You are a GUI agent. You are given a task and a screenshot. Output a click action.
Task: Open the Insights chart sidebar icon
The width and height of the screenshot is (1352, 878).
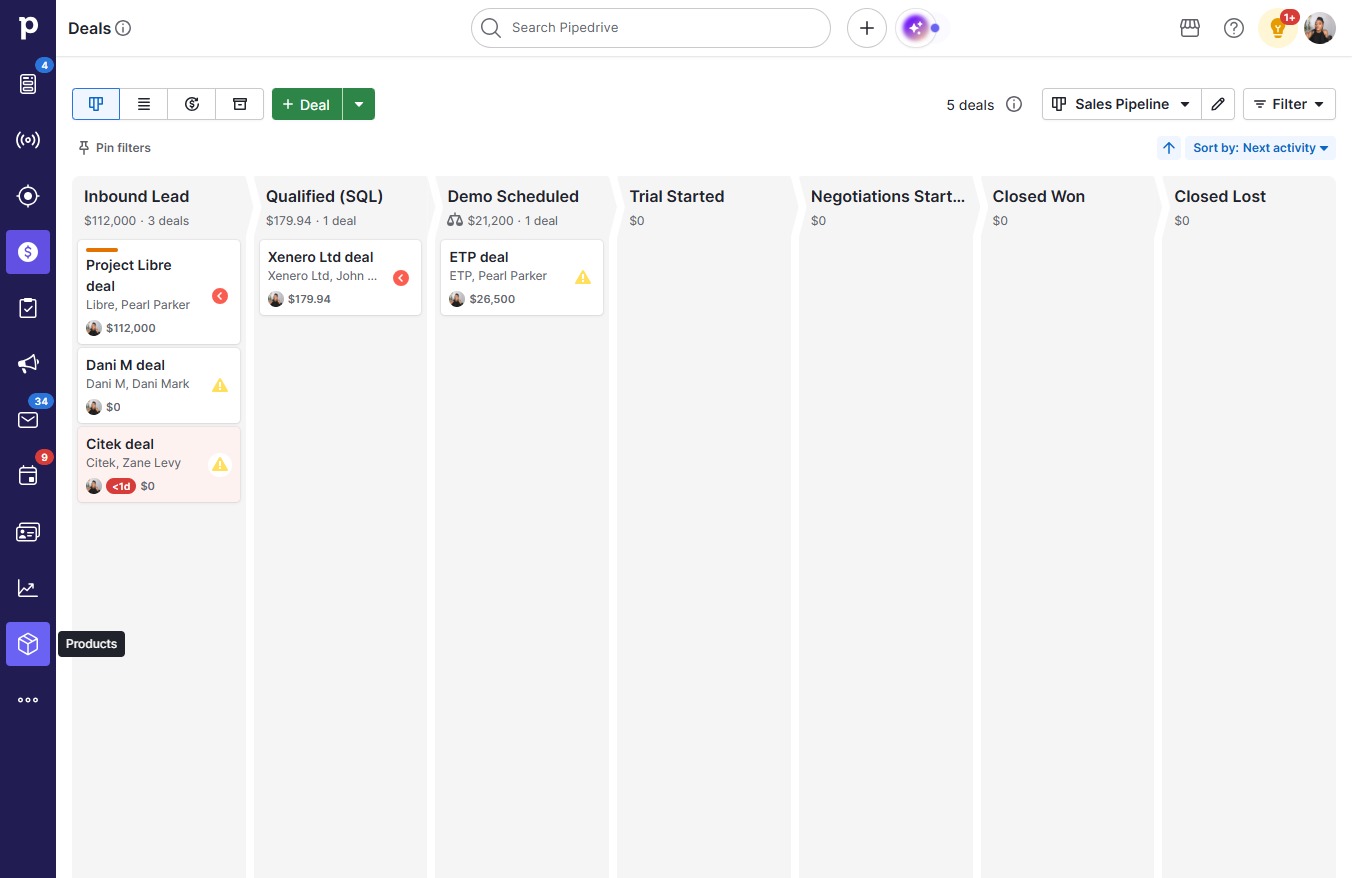[28, 588]
